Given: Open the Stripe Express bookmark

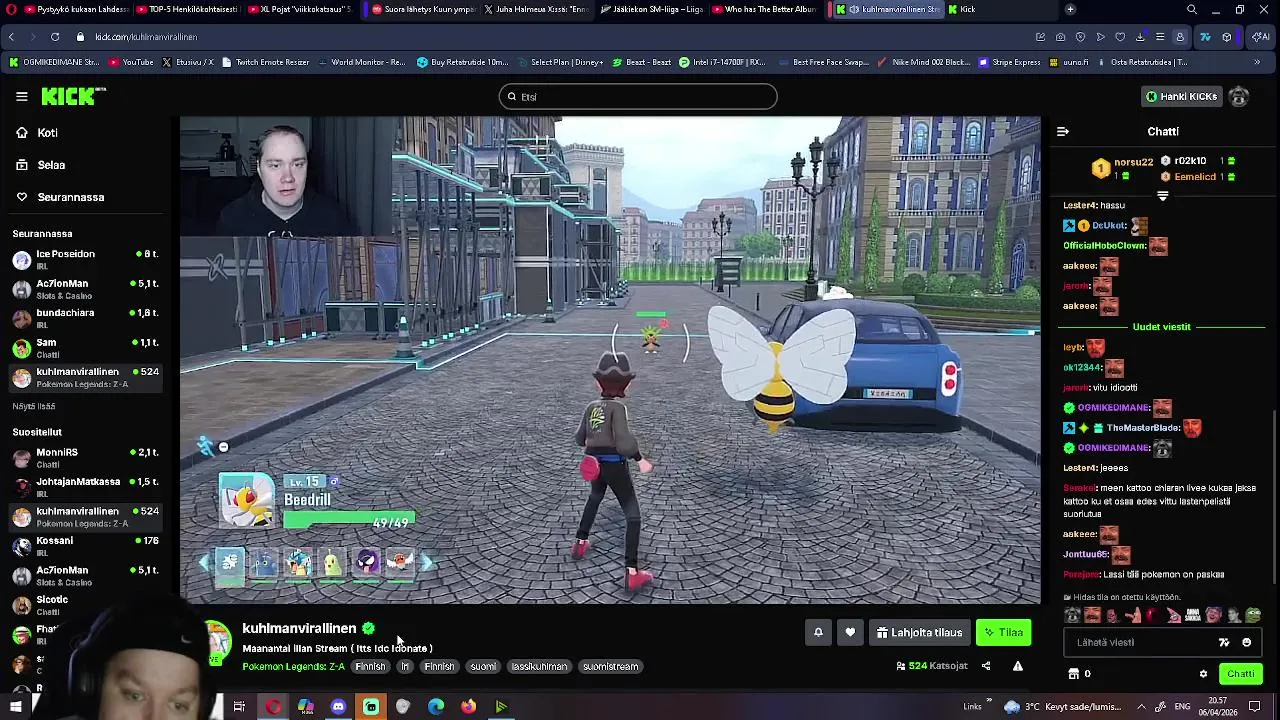Looking at the screenshot, I should click(1010, 62).
